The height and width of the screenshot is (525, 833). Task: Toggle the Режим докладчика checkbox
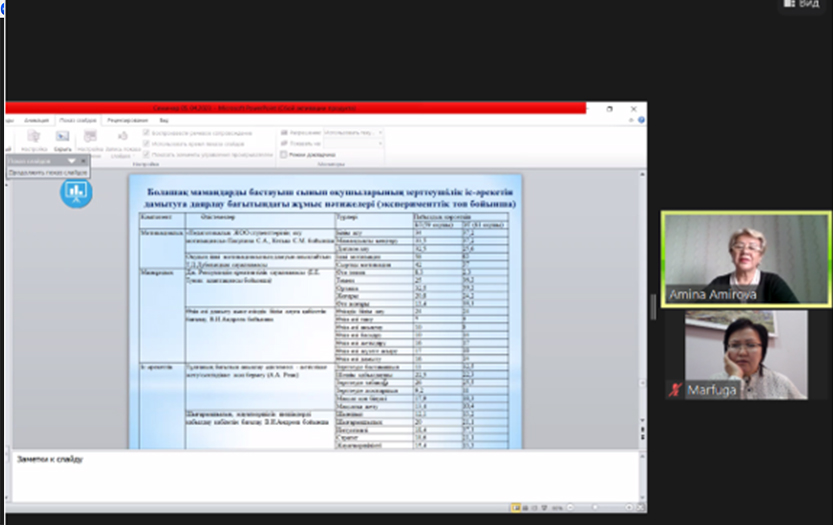[x=284, y=155]
